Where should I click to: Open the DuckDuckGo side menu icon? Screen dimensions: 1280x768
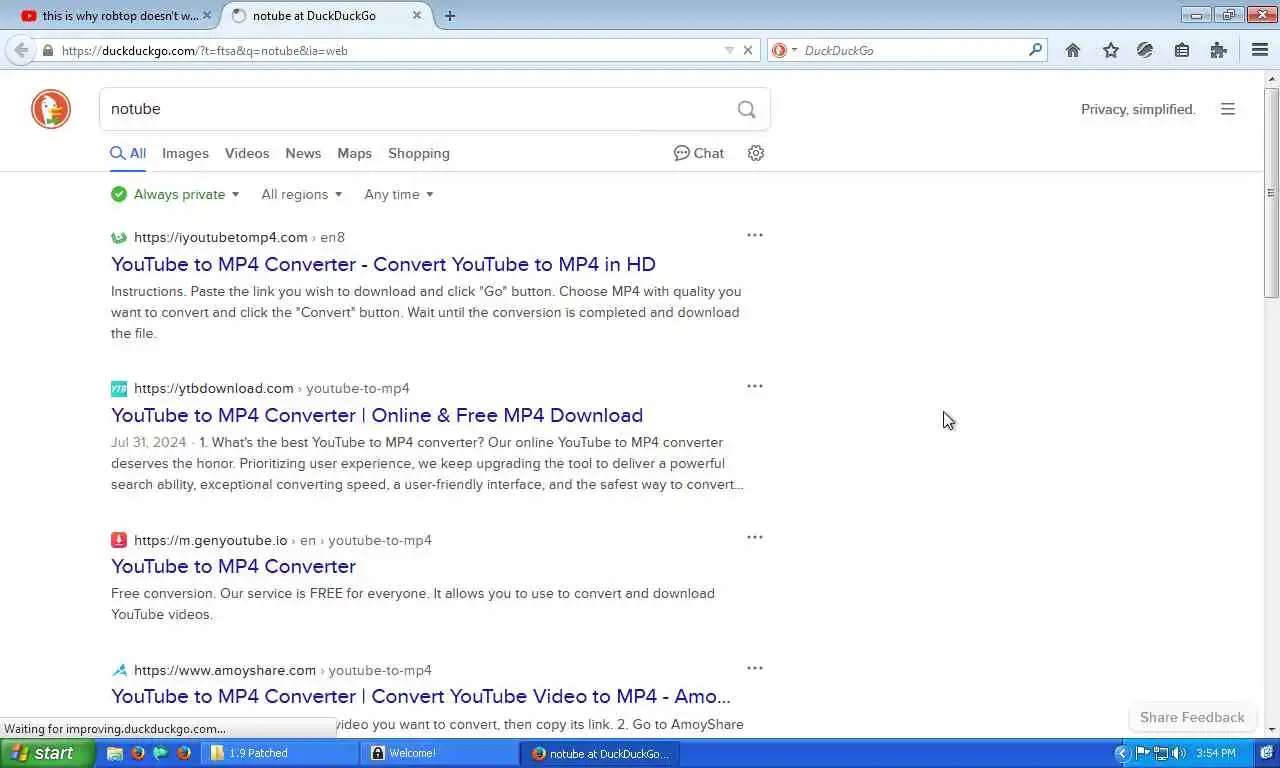(x=1228, y=109)
